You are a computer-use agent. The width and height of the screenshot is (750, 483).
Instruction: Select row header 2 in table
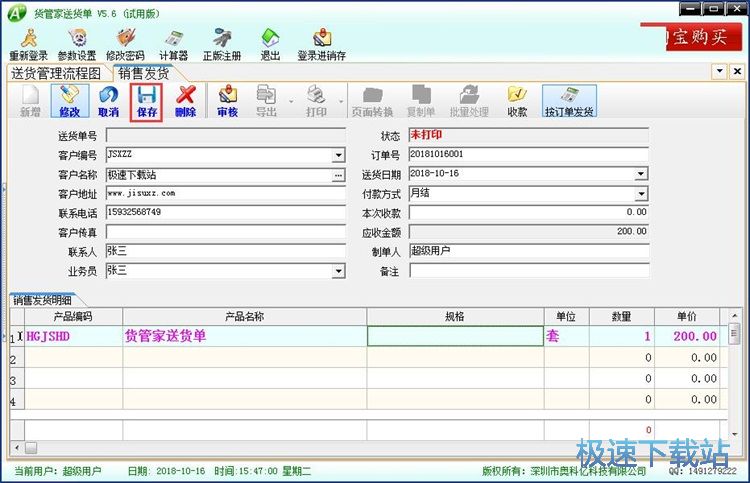tap(17, 358)
